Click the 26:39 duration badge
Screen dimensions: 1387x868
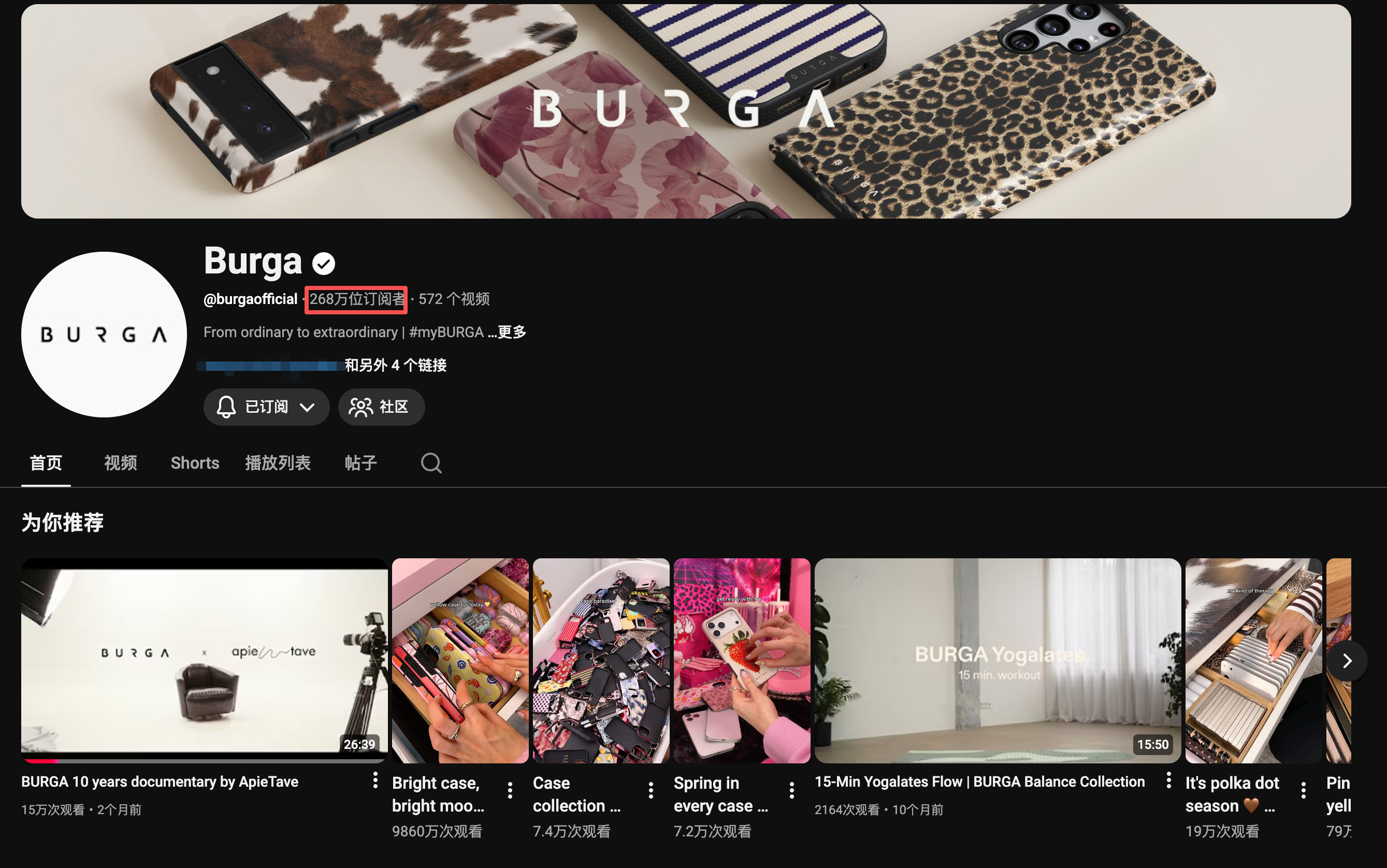[x=359, y=745]
